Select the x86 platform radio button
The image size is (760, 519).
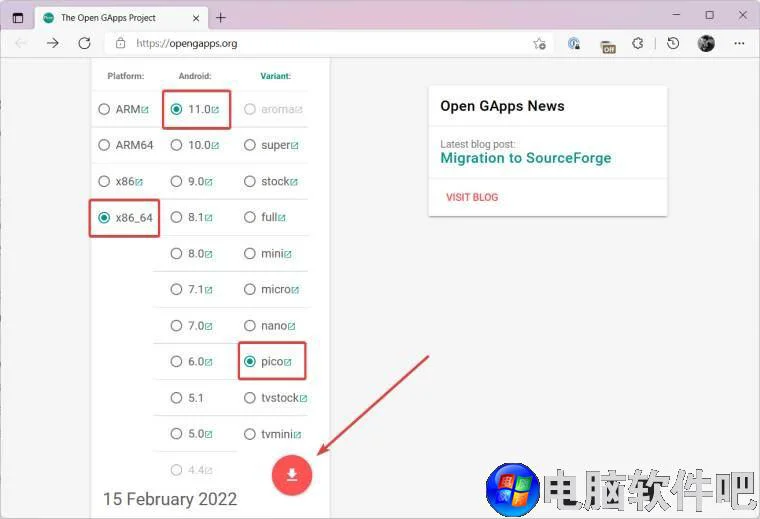click(104, 181)
